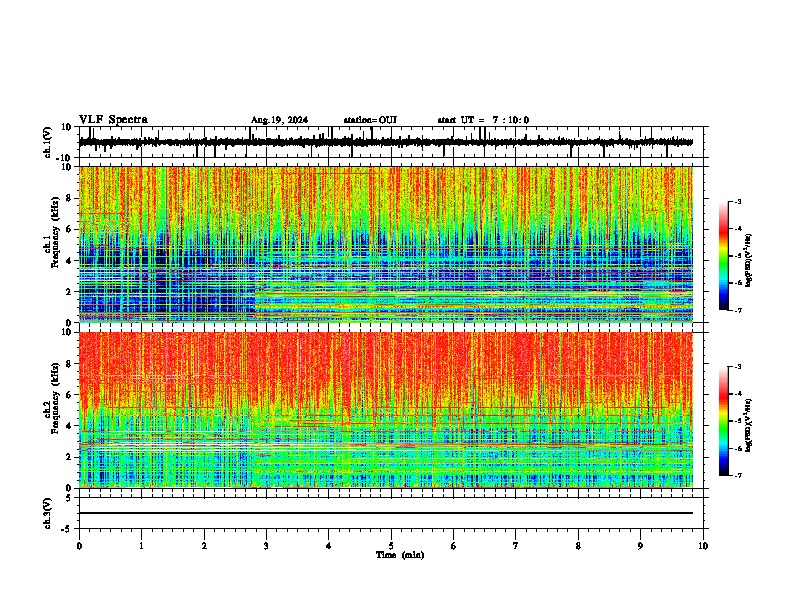
Task: Click the "VLF Spectra" title text
Action: coord(113,120)
